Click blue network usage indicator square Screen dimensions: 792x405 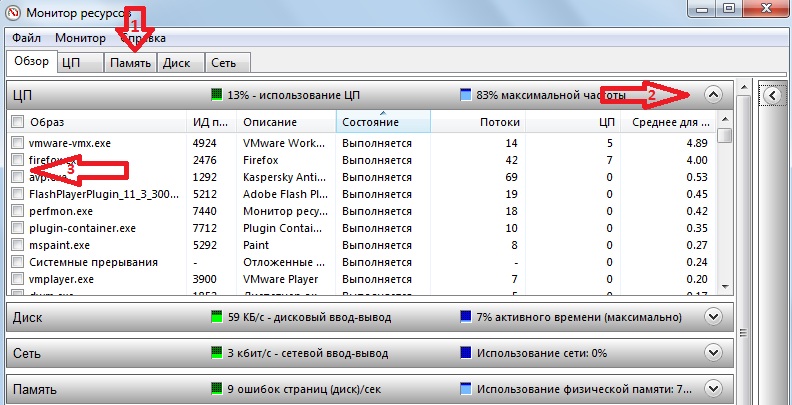[466, 352]
